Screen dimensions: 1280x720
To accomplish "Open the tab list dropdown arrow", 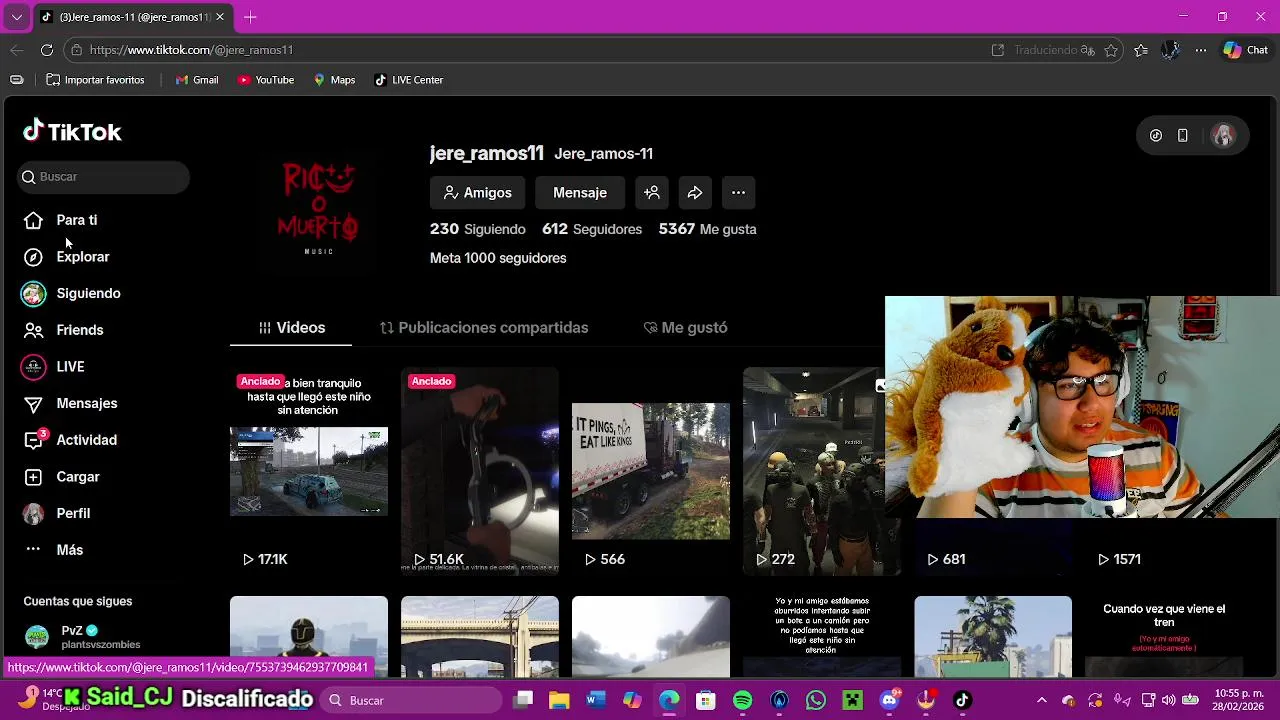I will click(x=17, y=17).
